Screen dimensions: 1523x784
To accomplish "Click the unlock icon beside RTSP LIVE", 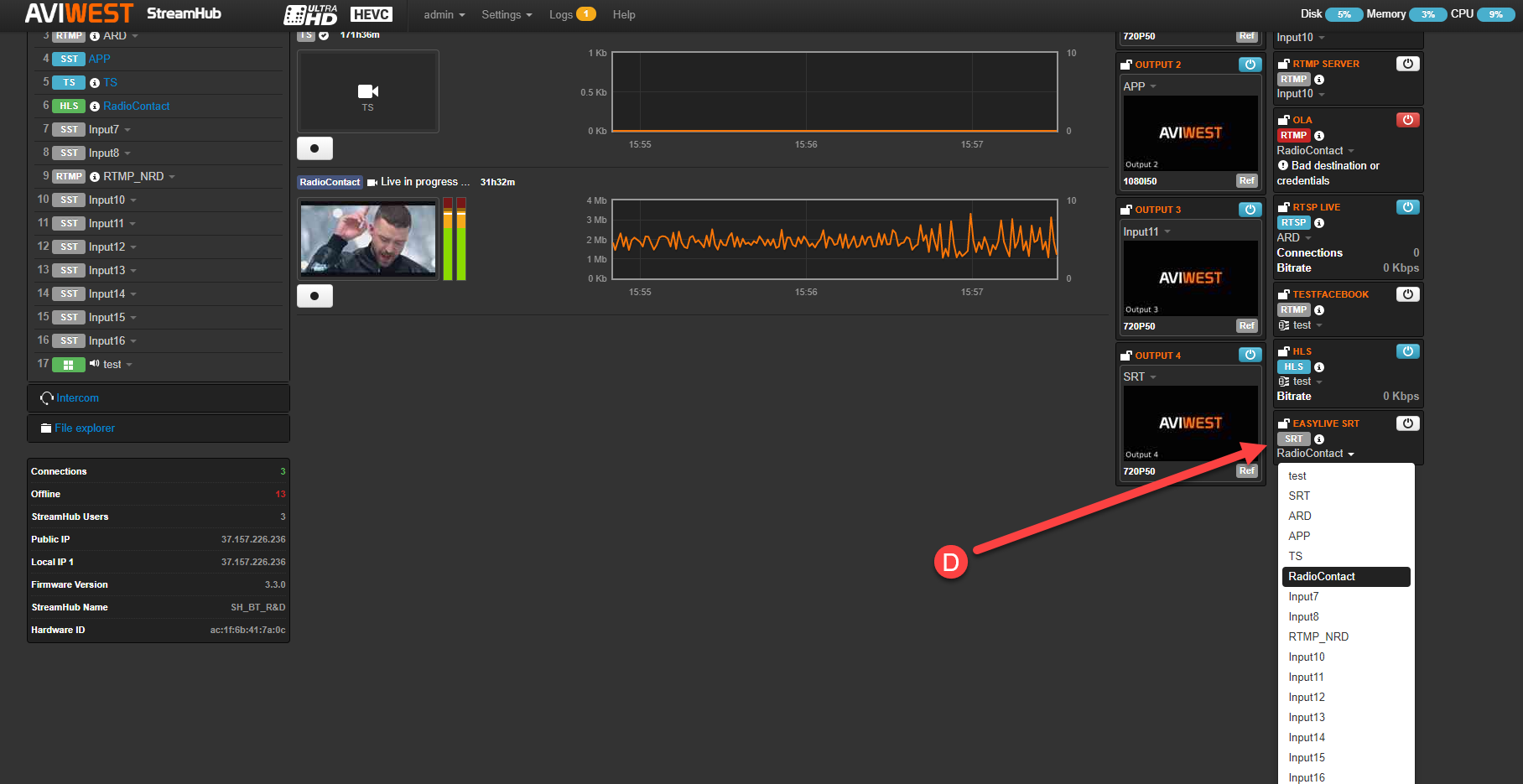I will tap(1283, 207).
